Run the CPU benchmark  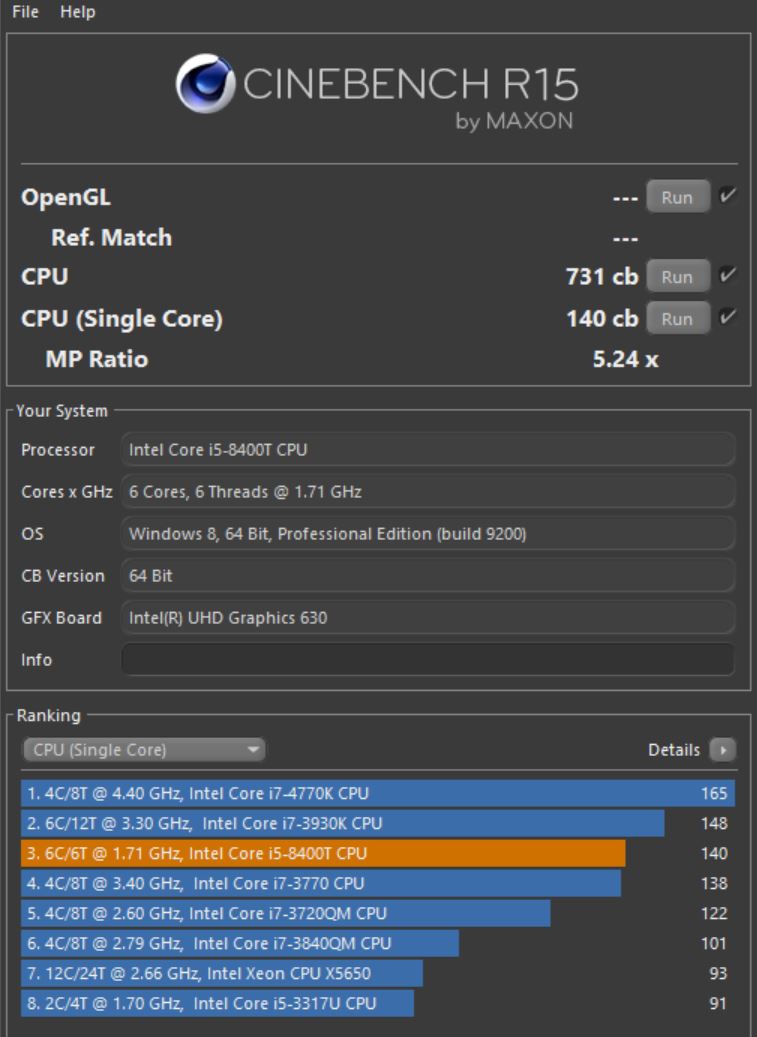[677, 276]
